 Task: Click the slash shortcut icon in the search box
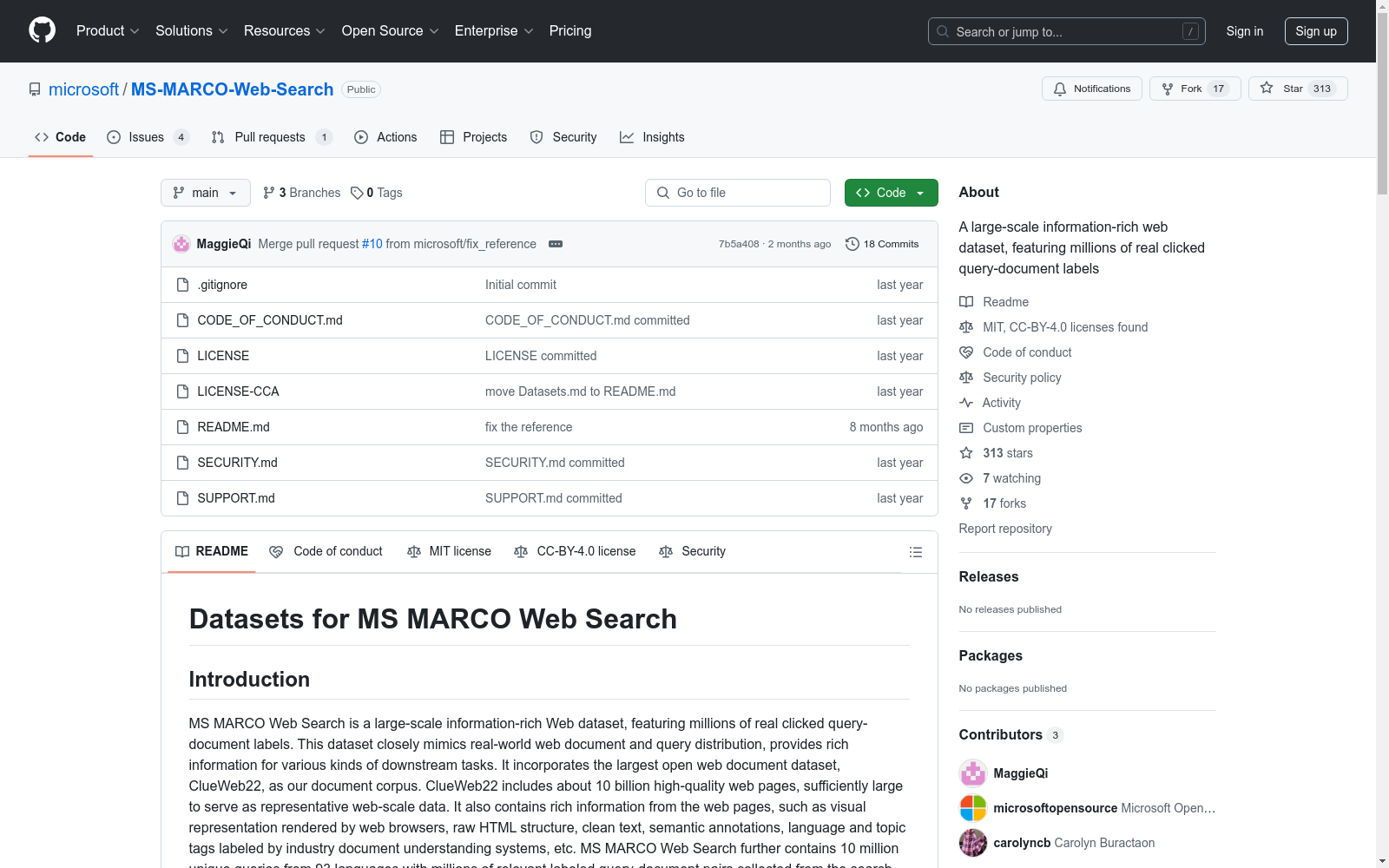pyautogui.click(x=1190, y=31)
